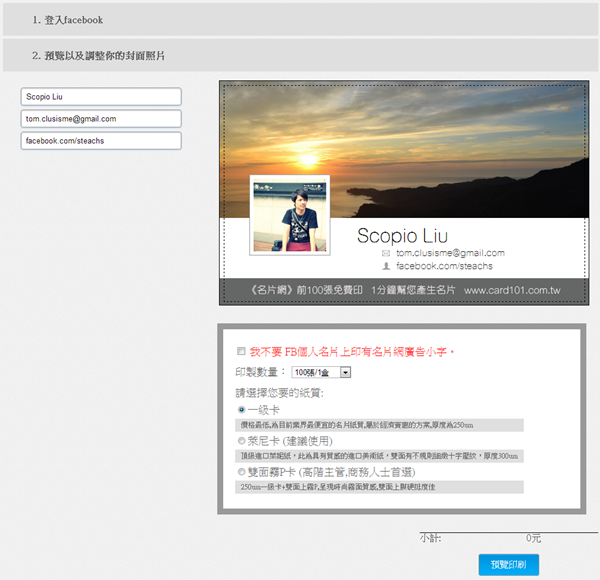
Task: Collapse the 2. 預覽以及調整你的封面照片 section header
Action: [x=300, y=55]
